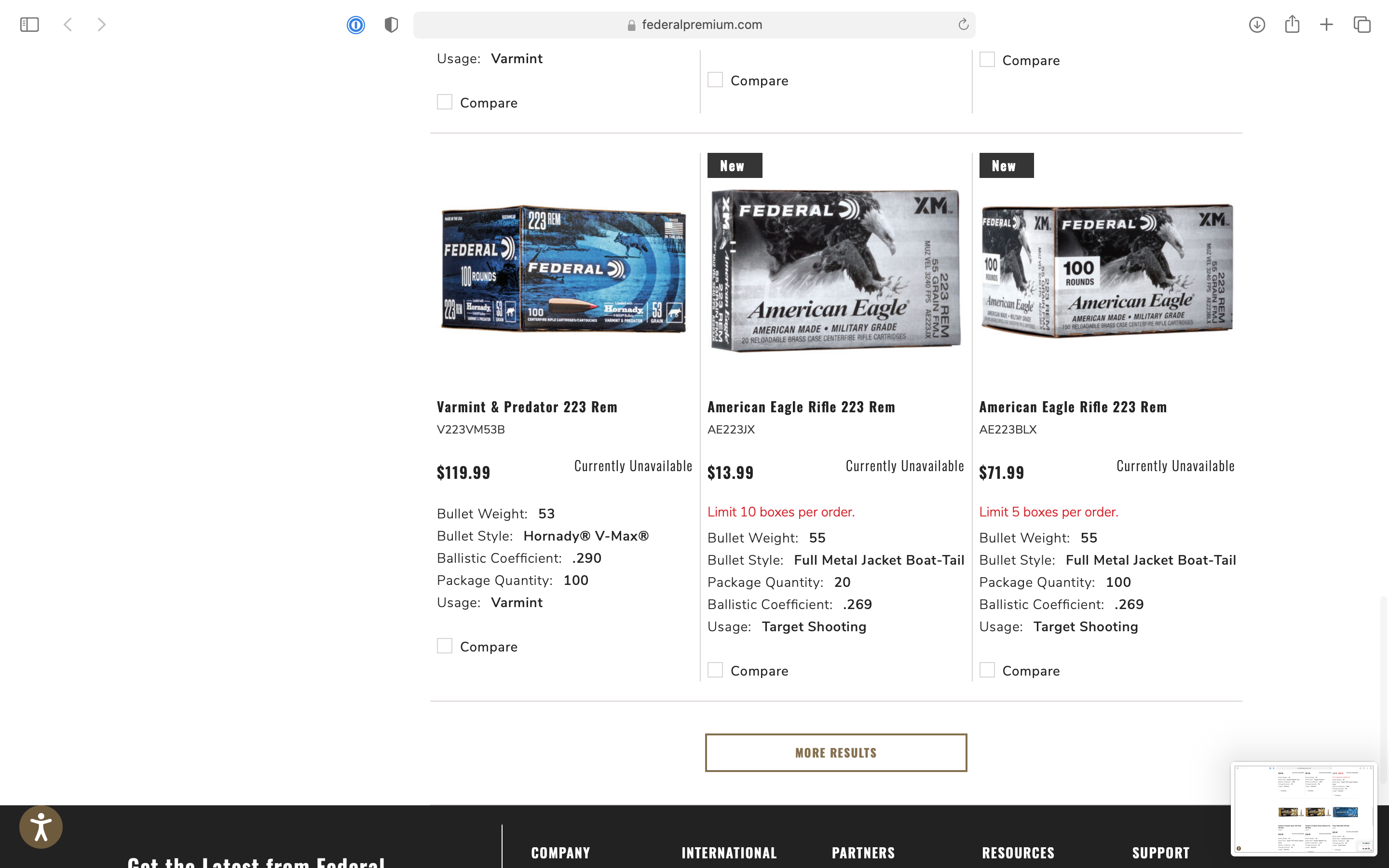Select Currently Unavailable beside $13.99
The image size is (1389, 868).
coord(905,465)
